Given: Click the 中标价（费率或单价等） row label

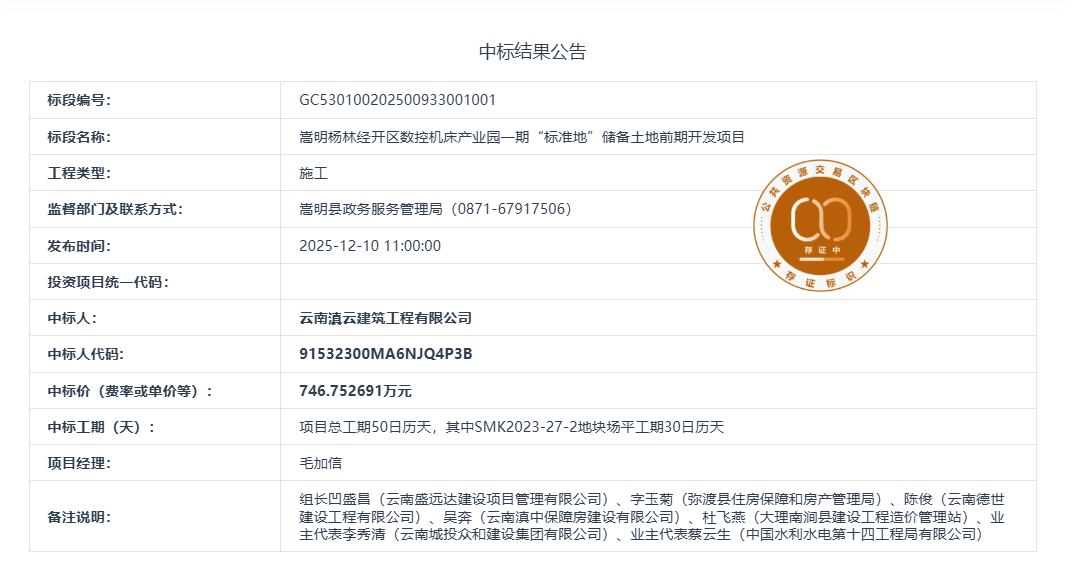Looking at the screenshot, I should (x=130, y=391).
